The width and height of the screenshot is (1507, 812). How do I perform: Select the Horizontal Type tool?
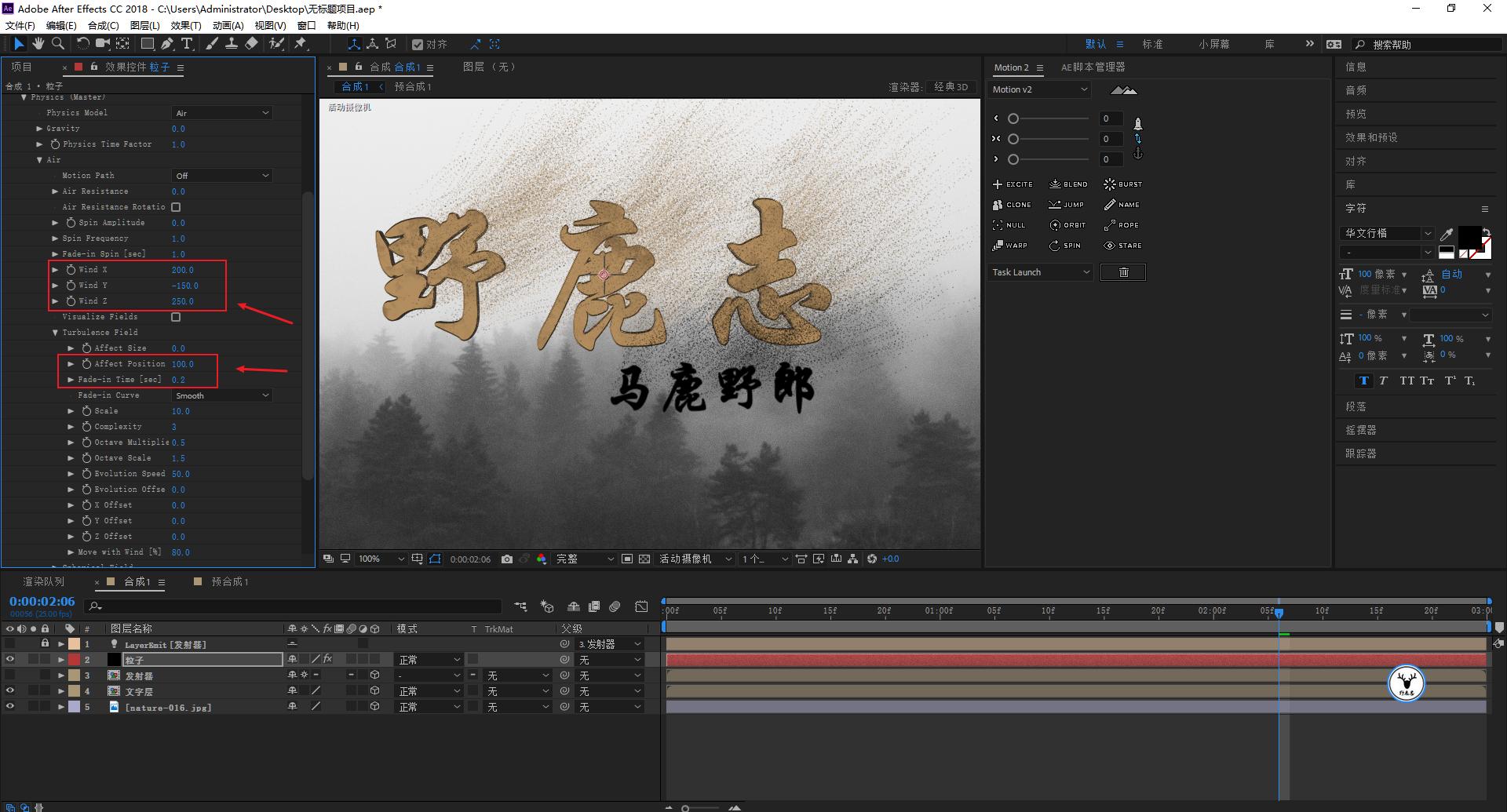pyautogui.click(x=187, y=44)
